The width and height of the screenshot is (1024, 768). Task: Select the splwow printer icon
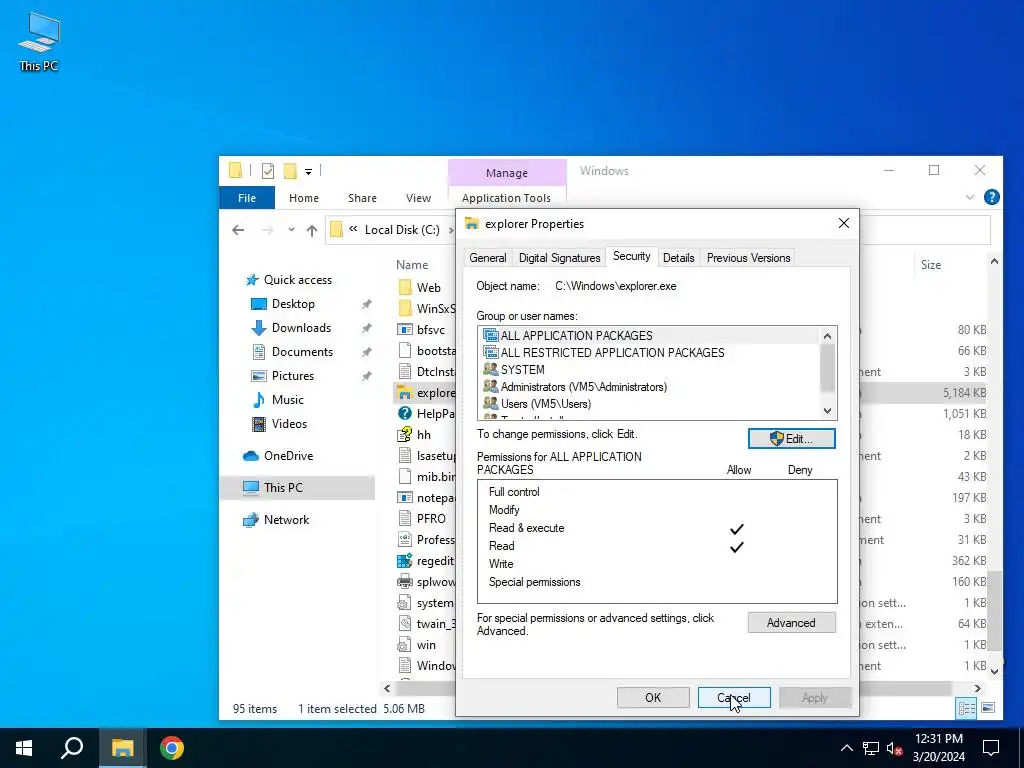coord(405,581)
